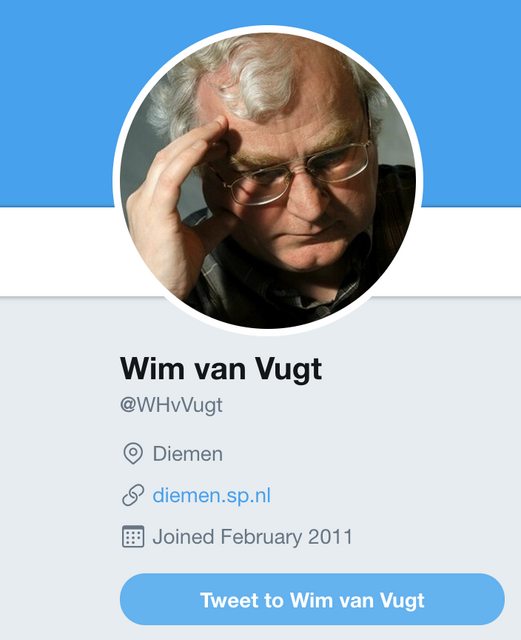Click the chain link icon

(x=133, y=495)
